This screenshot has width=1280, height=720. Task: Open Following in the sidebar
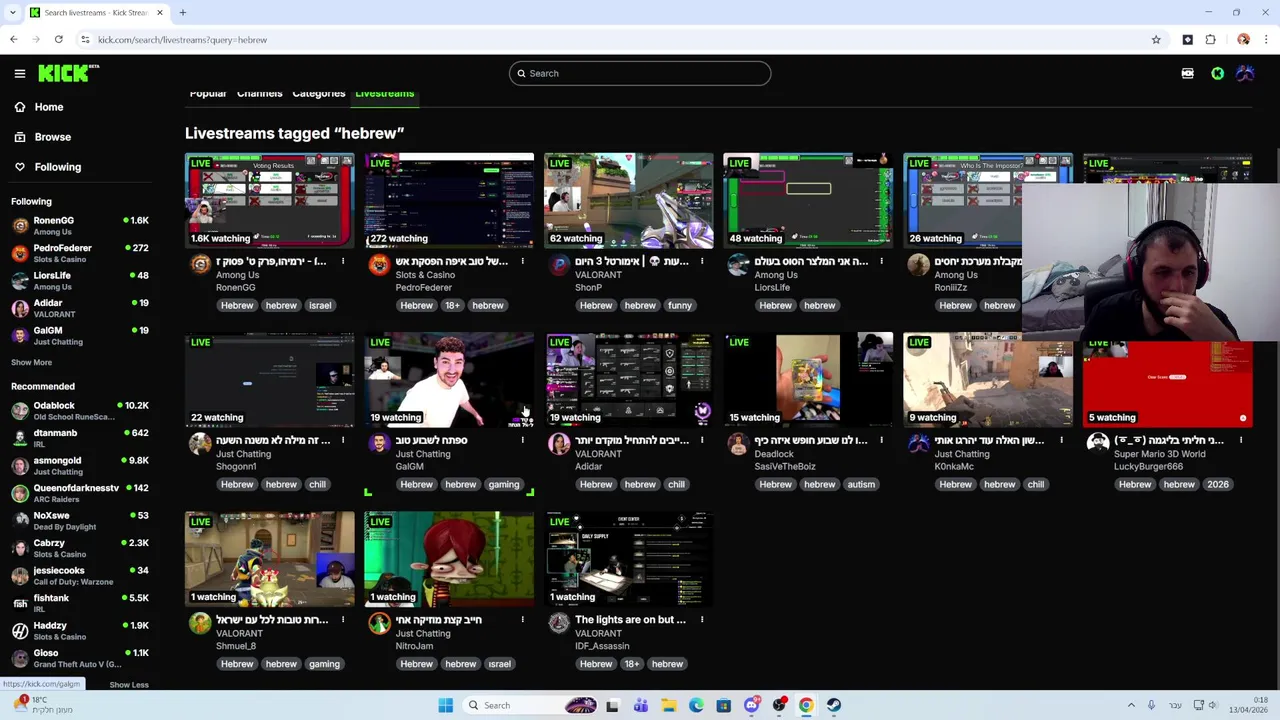tap(57, 167)
